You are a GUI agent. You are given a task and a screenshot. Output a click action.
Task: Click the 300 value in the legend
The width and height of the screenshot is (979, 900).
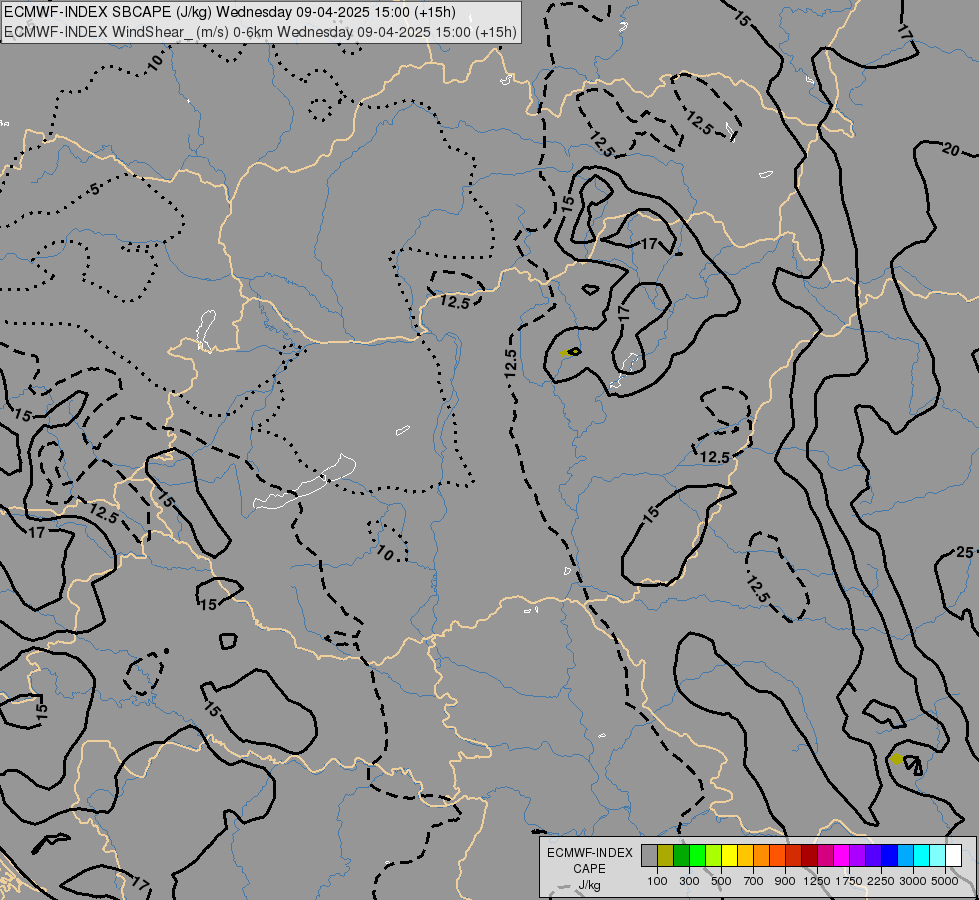point(689,881)
